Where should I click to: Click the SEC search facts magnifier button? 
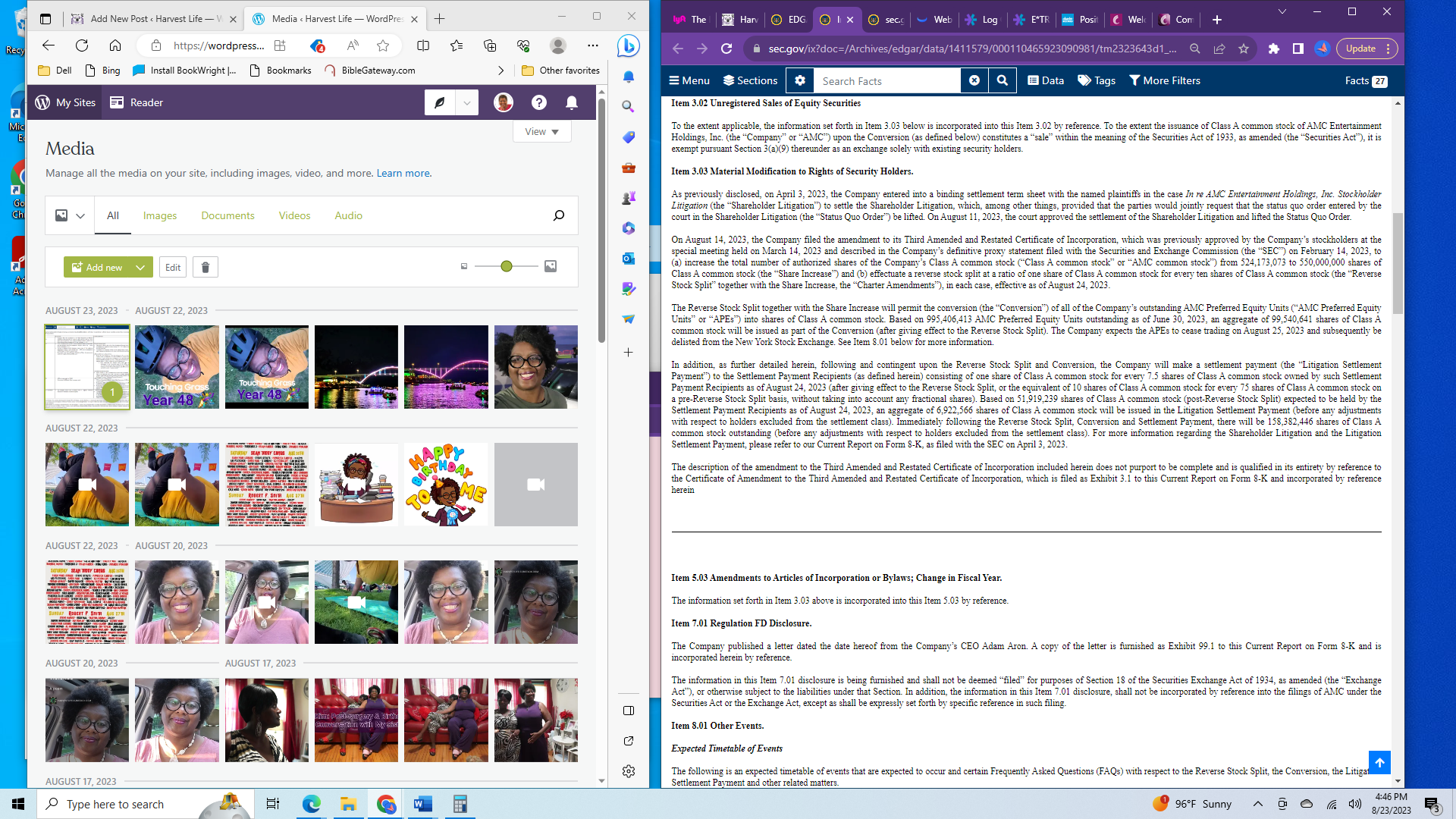pyautogui.click(x=1002, y=80)
